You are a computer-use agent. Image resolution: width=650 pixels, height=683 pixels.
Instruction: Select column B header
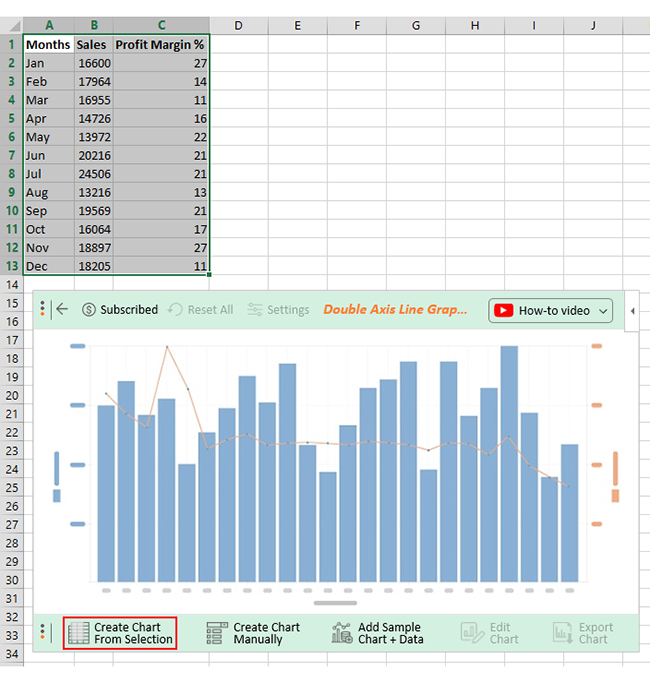pyautogui.click(x=94, y=25)
